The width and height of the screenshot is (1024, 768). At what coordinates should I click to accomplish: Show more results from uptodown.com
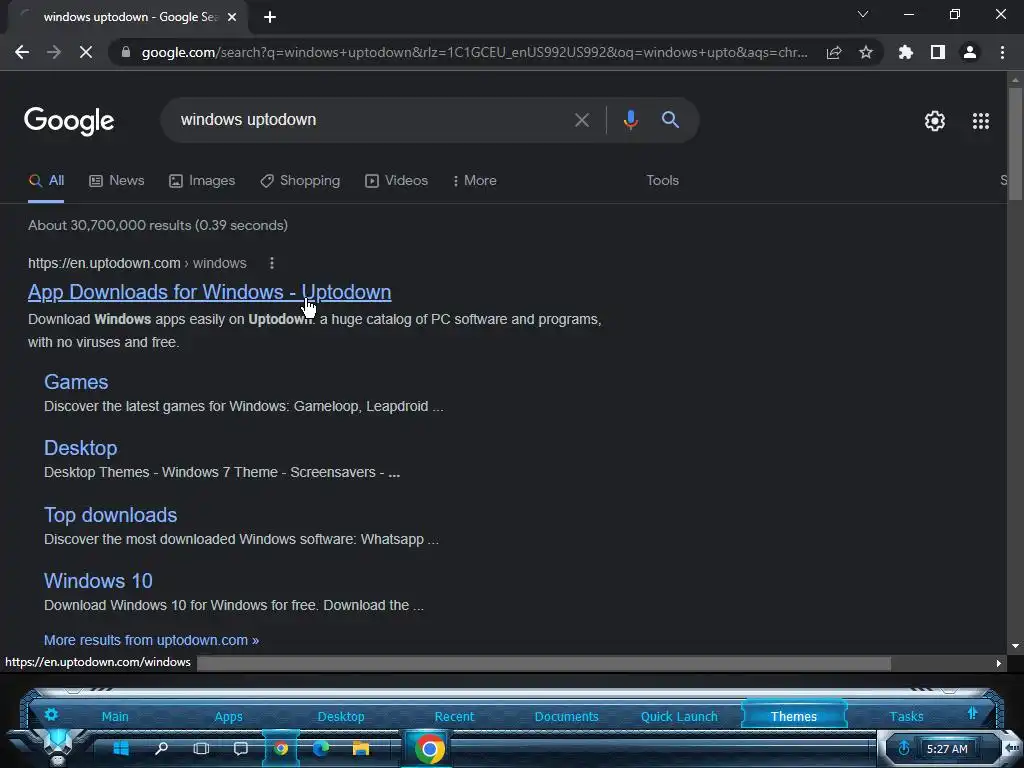(x=152, y=640)
